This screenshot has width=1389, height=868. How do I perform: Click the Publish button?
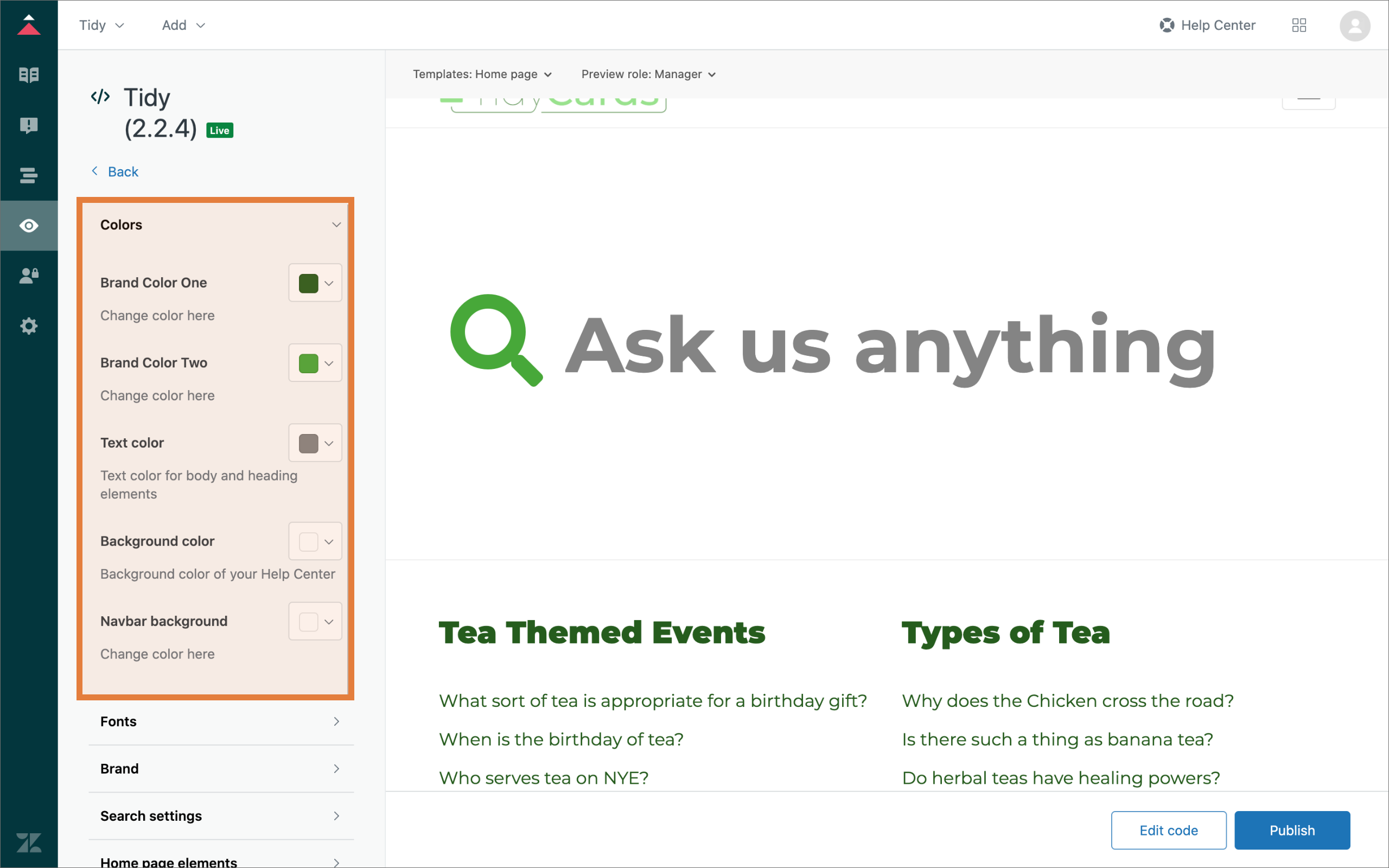pyautogui.click(x=1291, y=830)
